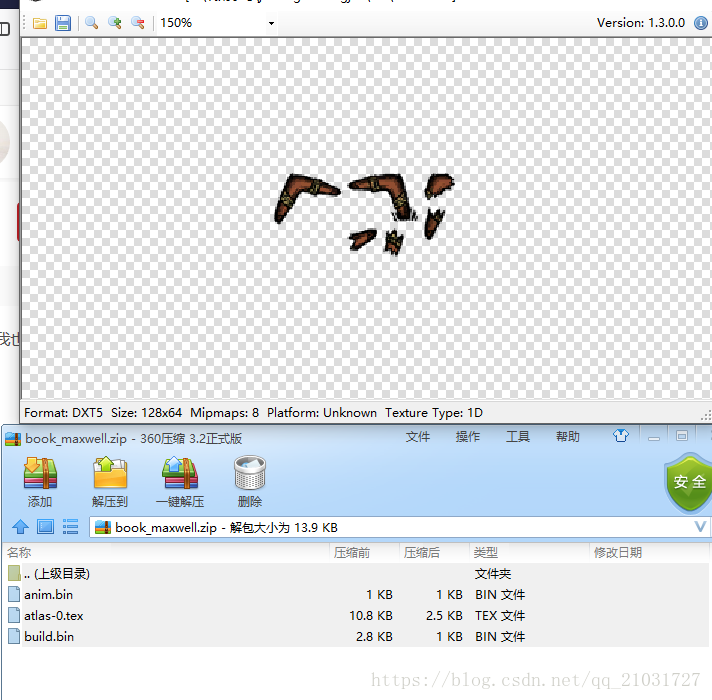
Task: Click the boomerang texture preview image
Action: [x=364, y=214]
